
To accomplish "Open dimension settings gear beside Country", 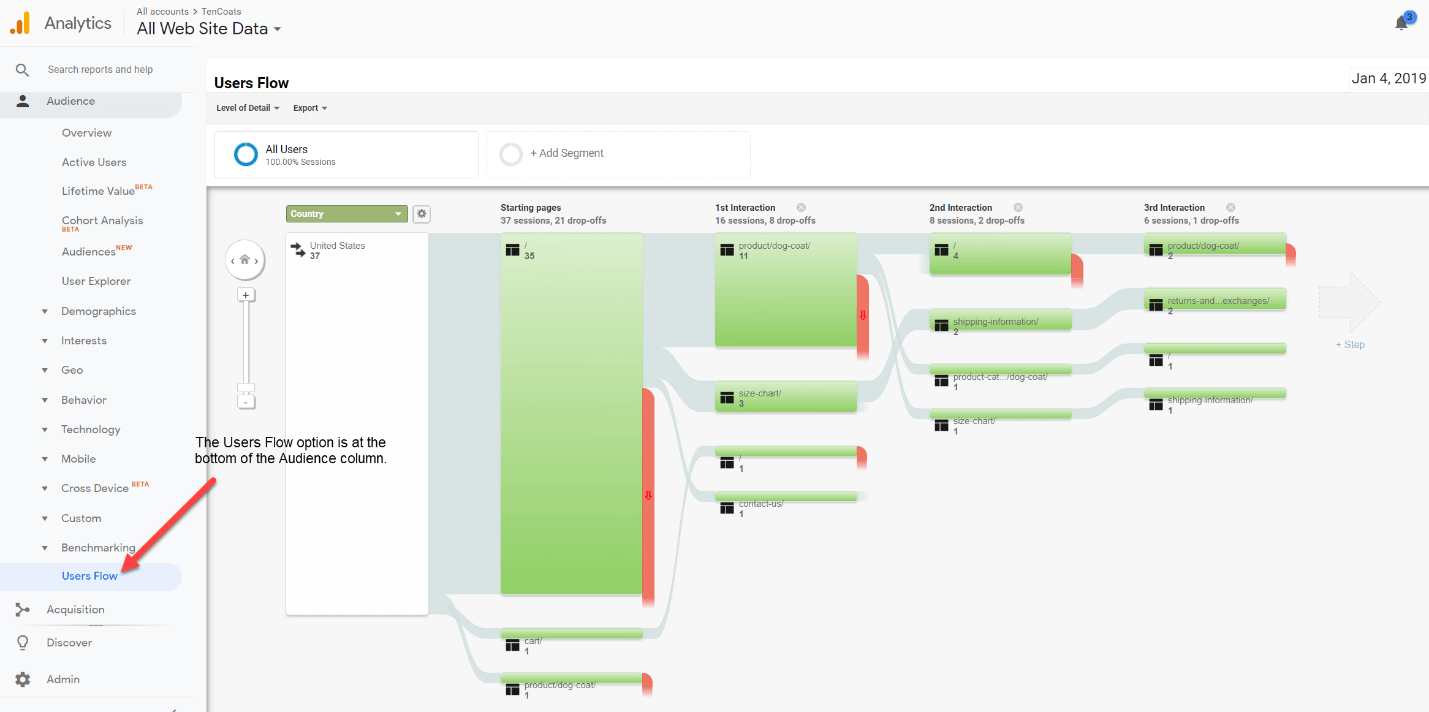I will click(422, 214).
